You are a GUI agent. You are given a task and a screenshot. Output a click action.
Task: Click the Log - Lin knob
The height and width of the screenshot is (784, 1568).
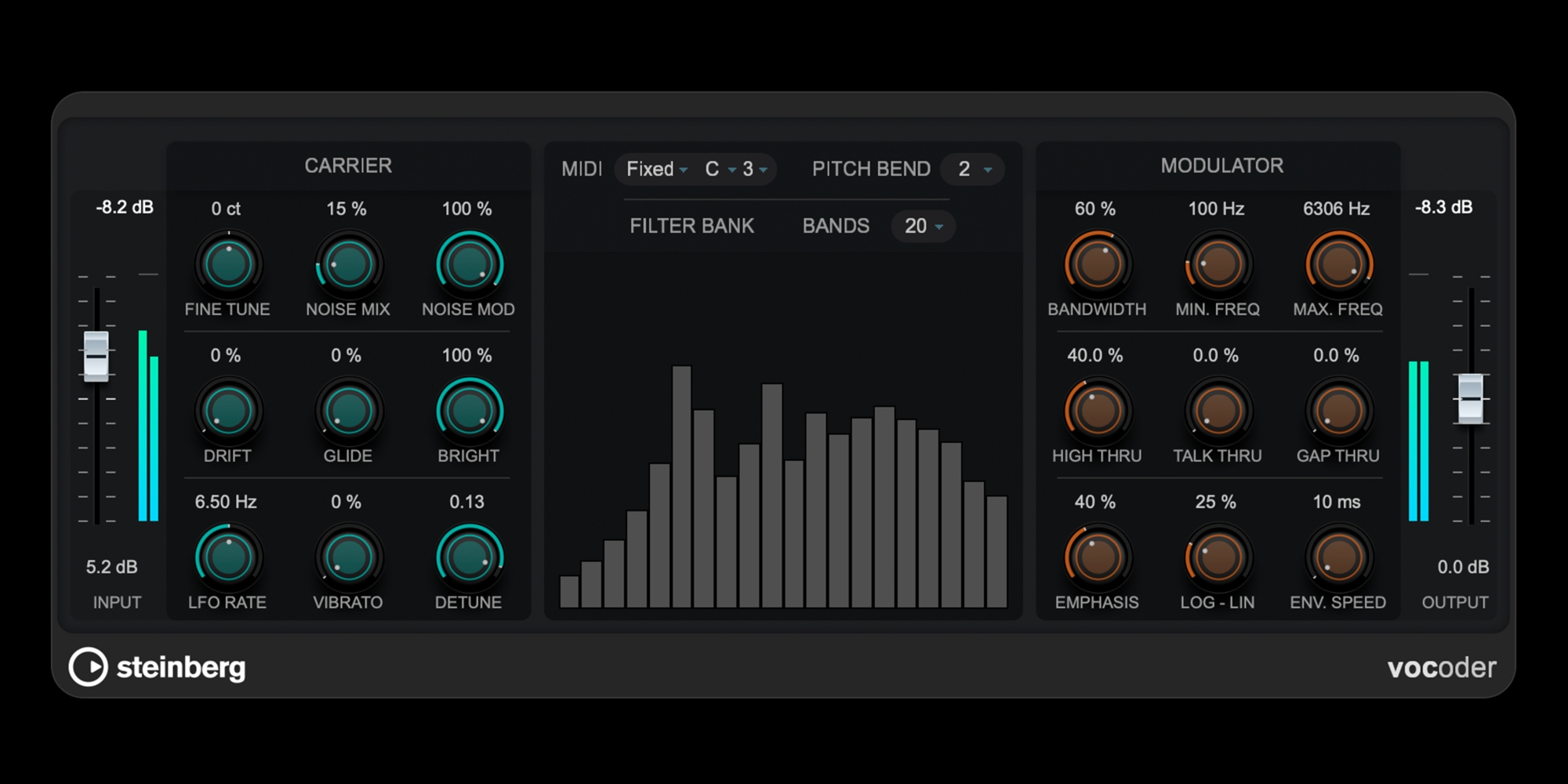click(x=1218, y=557)
